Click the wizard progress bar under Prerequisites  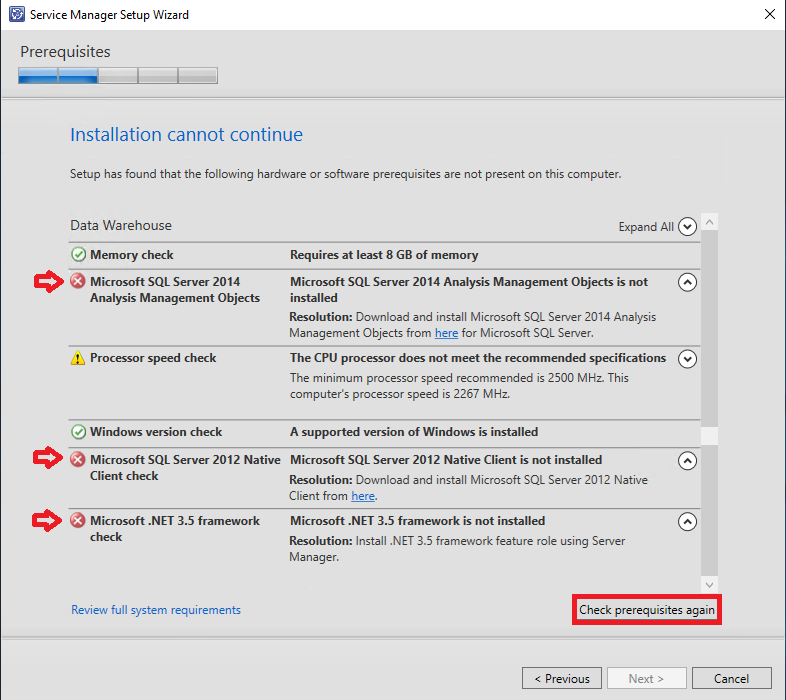(118, 75)
